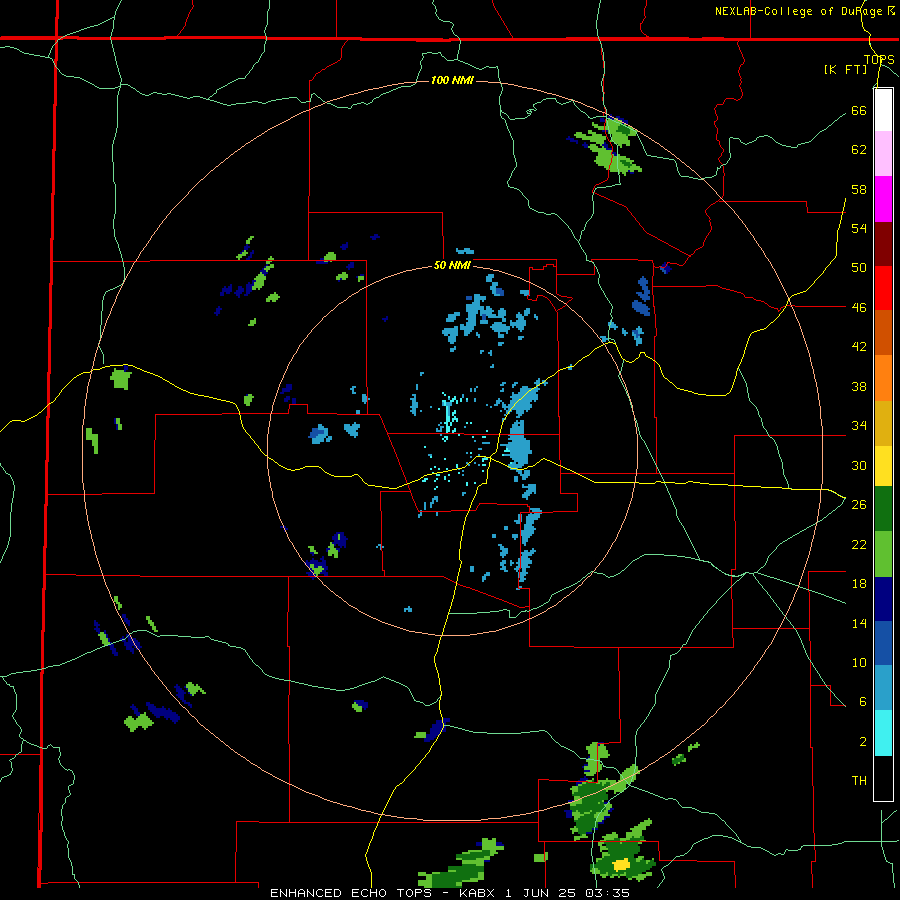Click the "54" legend value
The image size is (900, 900).
pyautogui.click(x=859, y=228)
